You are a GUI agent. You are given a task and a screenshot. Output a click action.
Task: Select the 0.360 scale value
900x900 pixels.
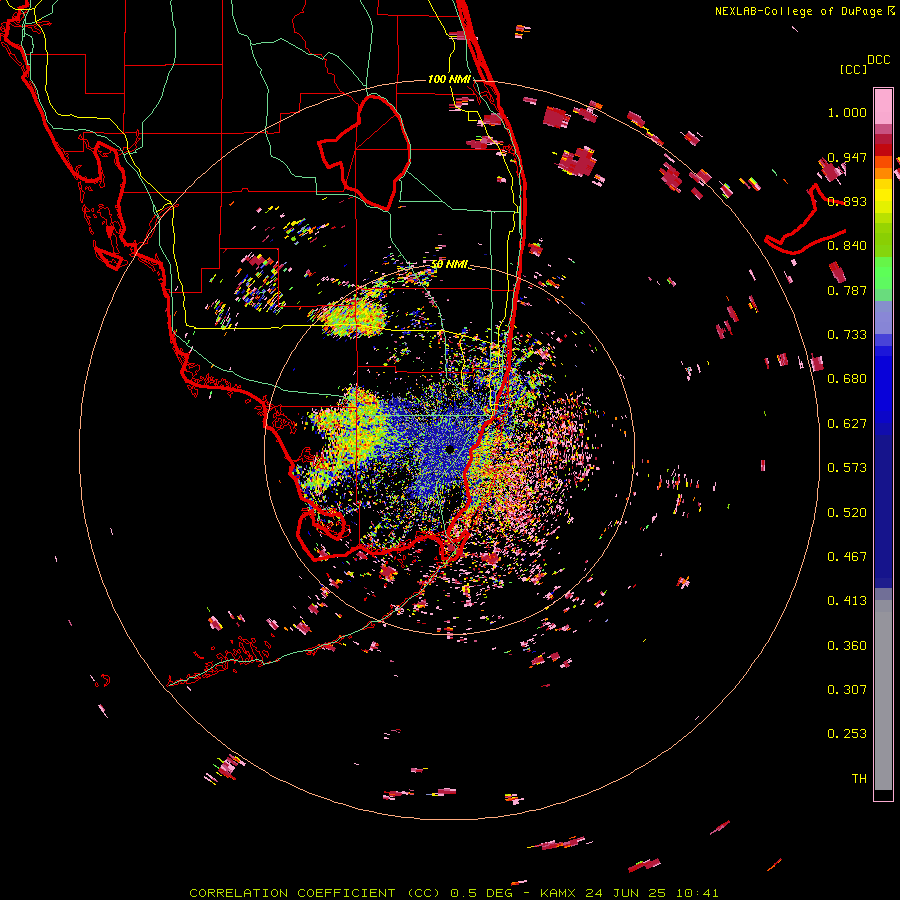(x=847, y=646)
